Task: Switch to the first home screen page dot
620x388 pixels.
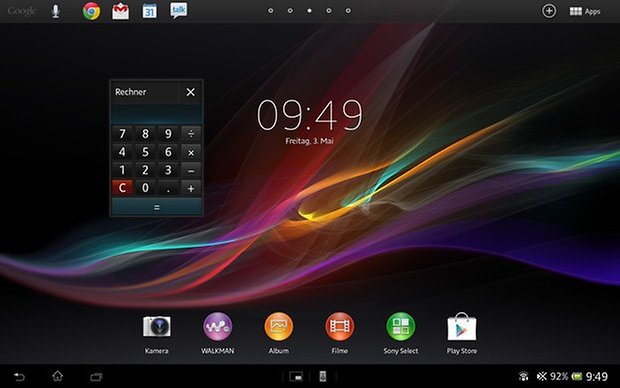Action: pos(270,11)
